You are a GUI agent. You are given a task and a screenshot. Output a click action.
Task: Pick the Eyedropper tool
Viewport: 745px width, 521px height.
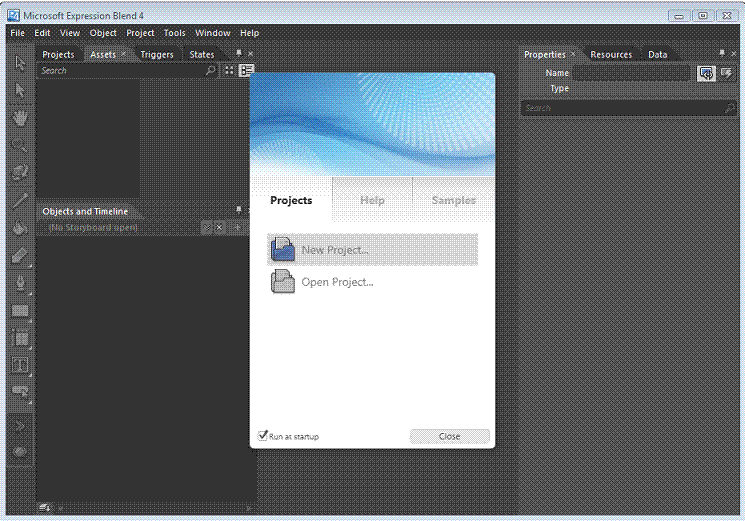coord(20,200)
